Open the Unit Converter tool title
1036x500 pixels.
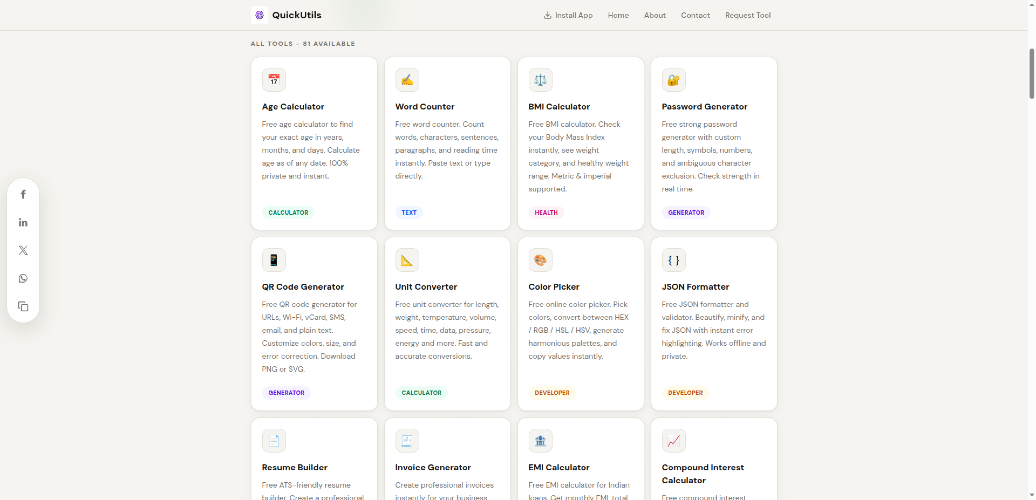coord(426,287)
